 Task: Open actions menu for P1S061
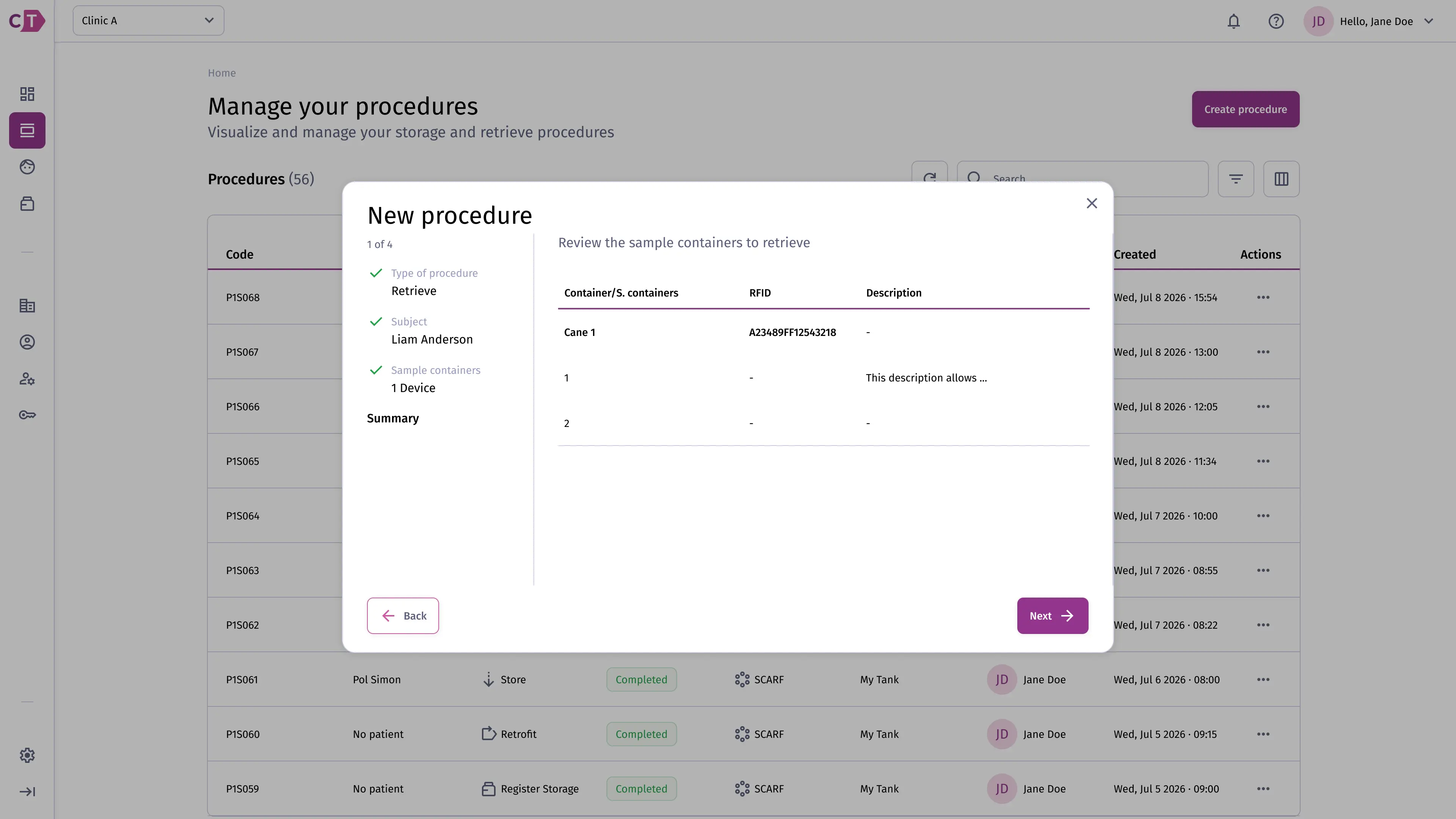1263,679
